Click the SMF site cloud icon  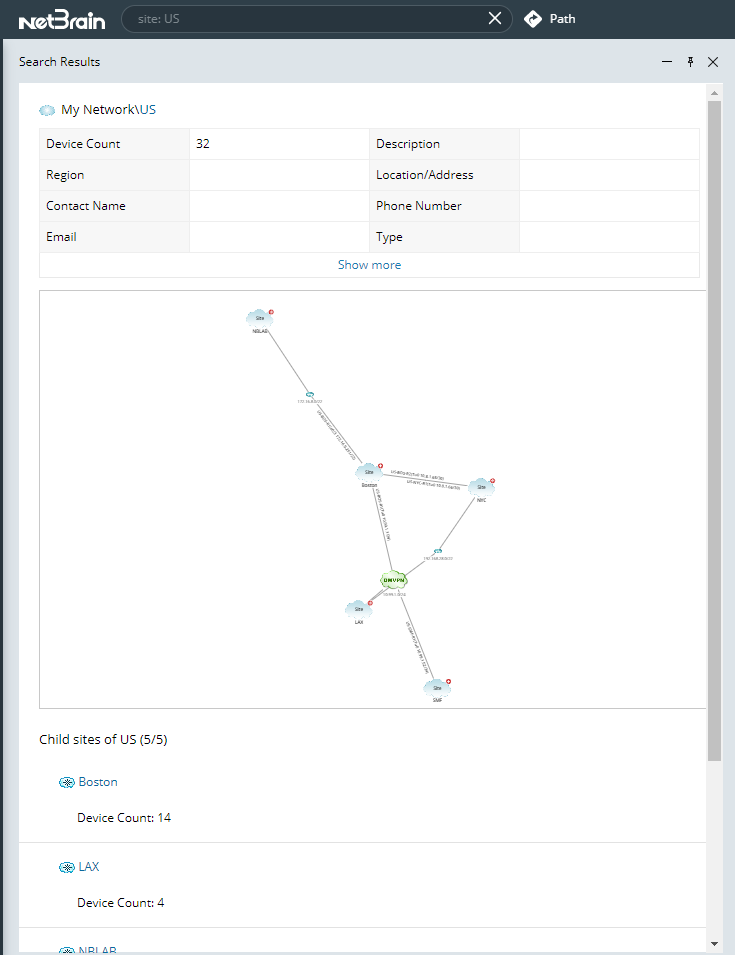pyautogui.click(x=436, y=687)
